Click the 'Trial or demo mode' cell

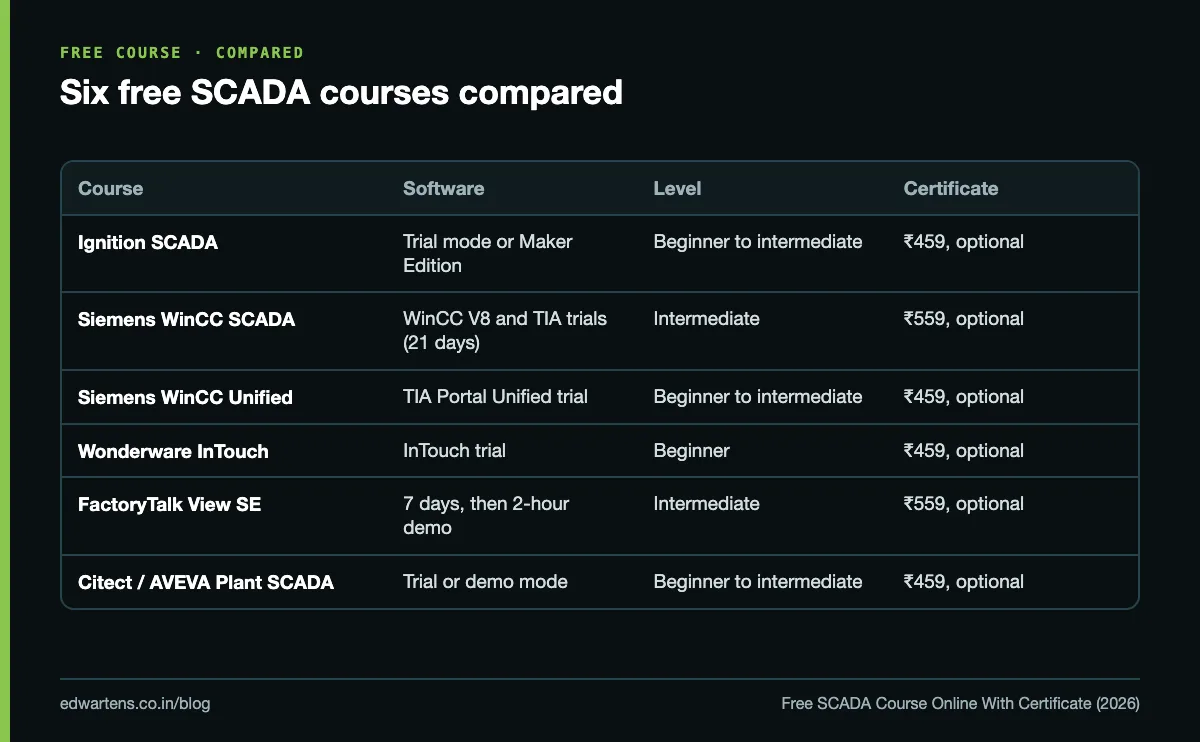[x=485, y=581]
